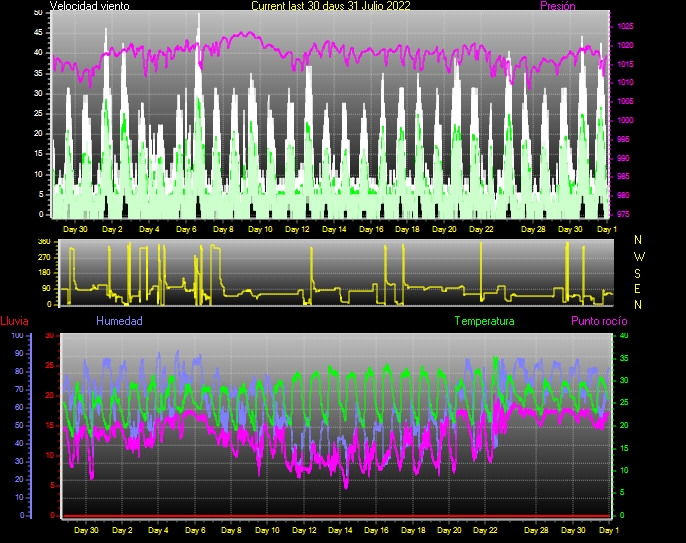Click 'Day 1' under the humidity-temperature chart
Screen dimensions: 686x543
[609, 530]
